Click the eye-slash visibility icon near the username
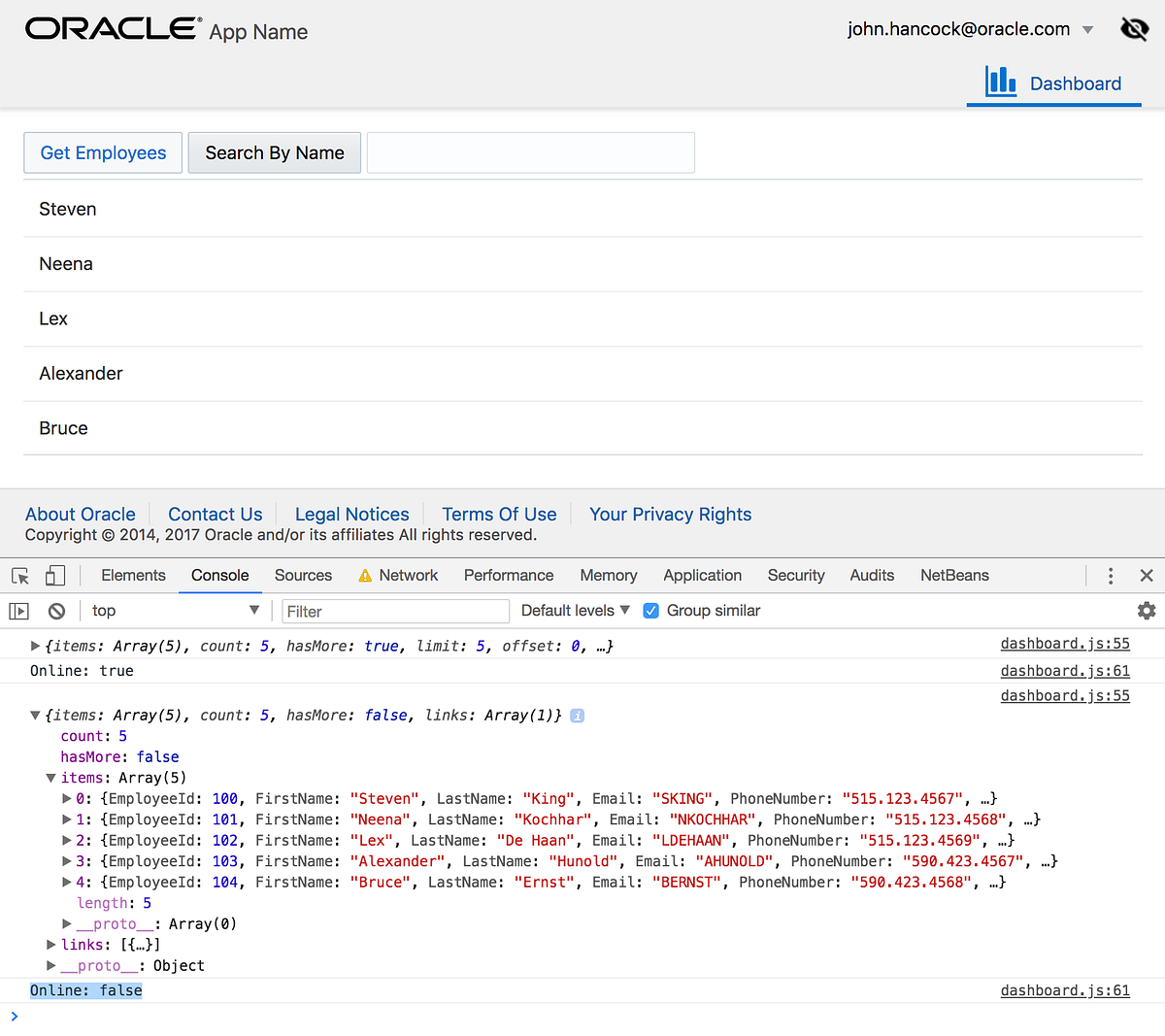The height and width of the screenshot is (1036, 1165). pos(1134,28)
